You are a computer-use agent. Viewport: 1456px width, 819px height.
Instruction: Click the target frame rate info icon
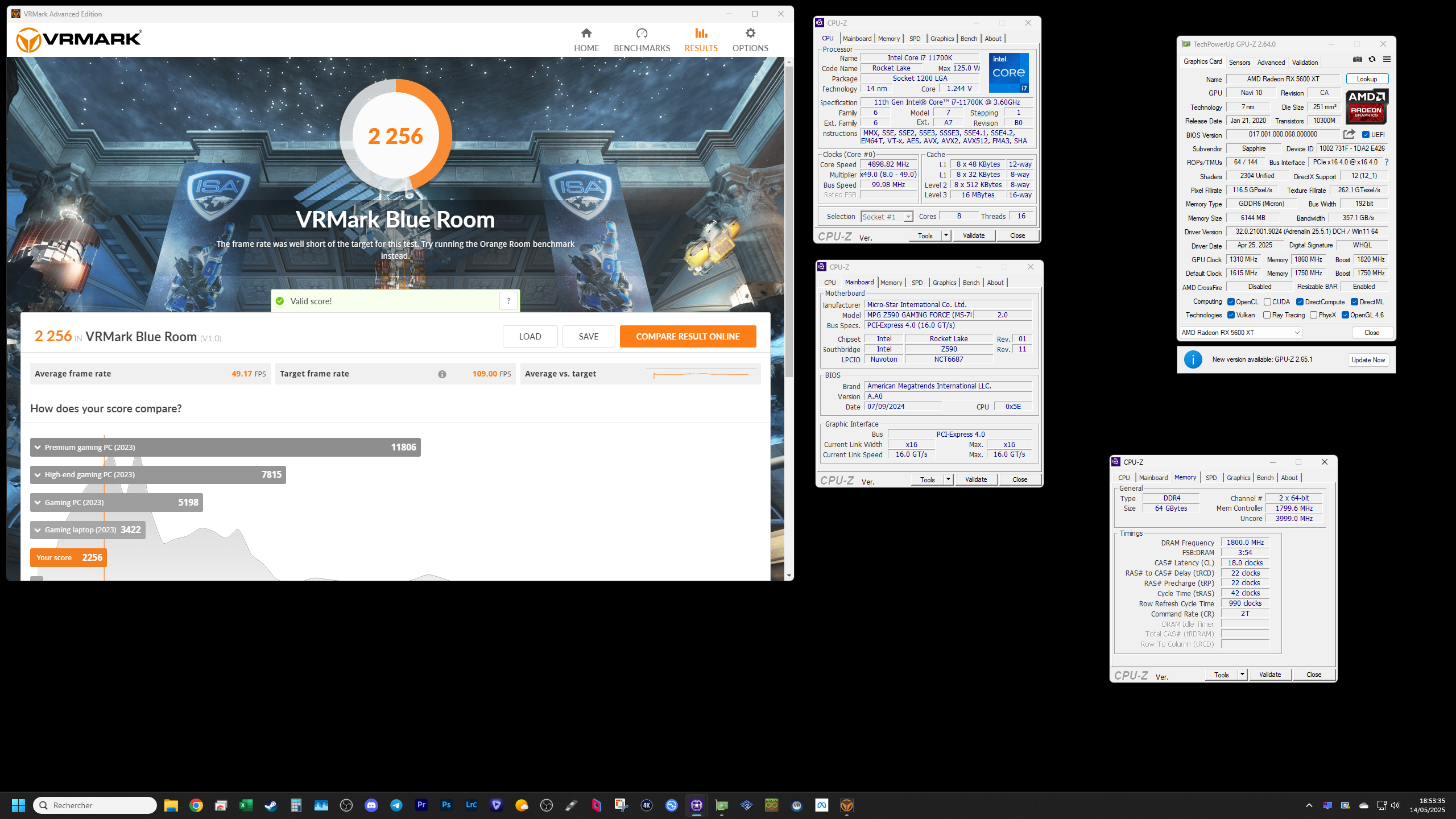(x=442, y=374)
